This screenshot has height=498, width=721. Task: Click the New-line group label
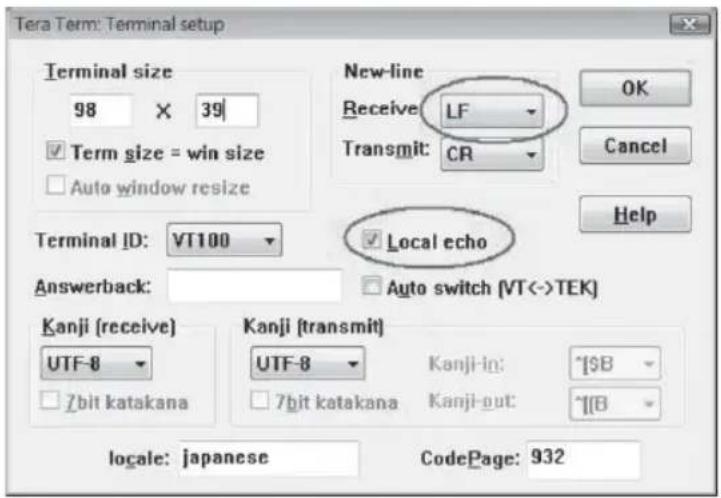coord(383,71)
